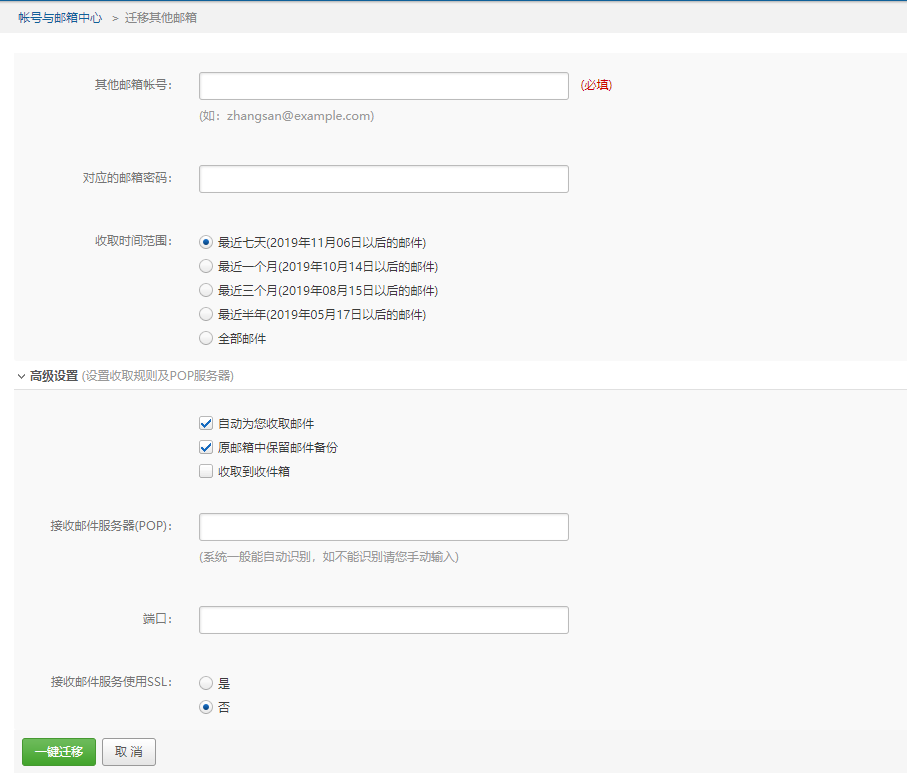Image resolution: width=907 pixels, height=773 pixels.
Task: Uncheck 自动为您收取邮件 checkbox
Action: (x=206, y=423)
